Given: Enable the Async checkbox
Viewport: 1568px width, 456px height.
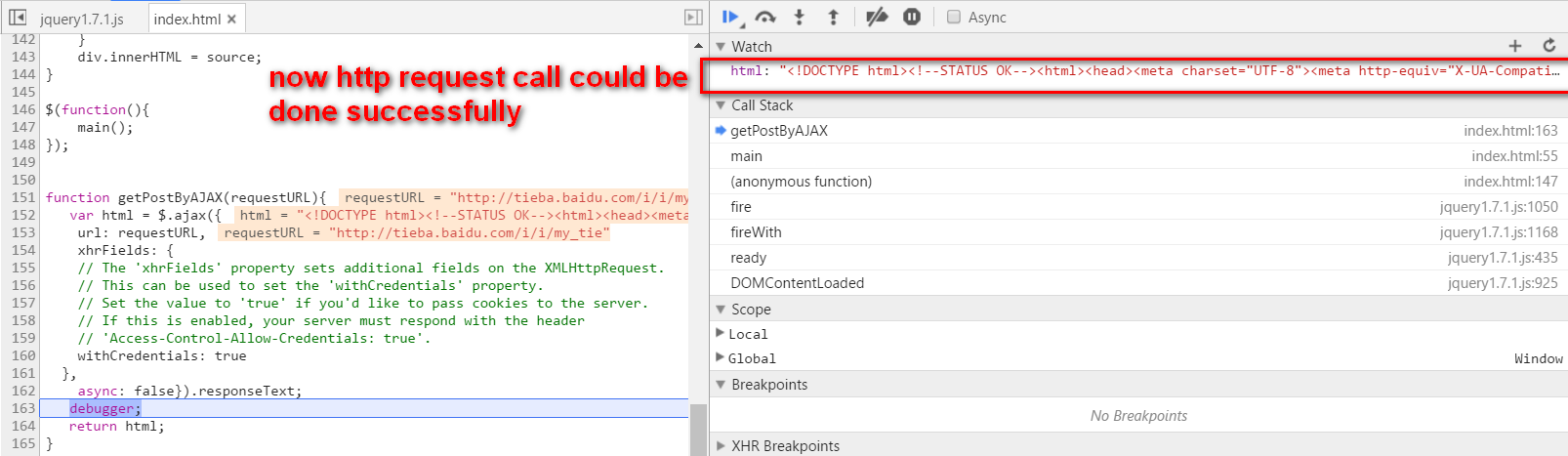Looking at the screenshot, I should (954, 17).
